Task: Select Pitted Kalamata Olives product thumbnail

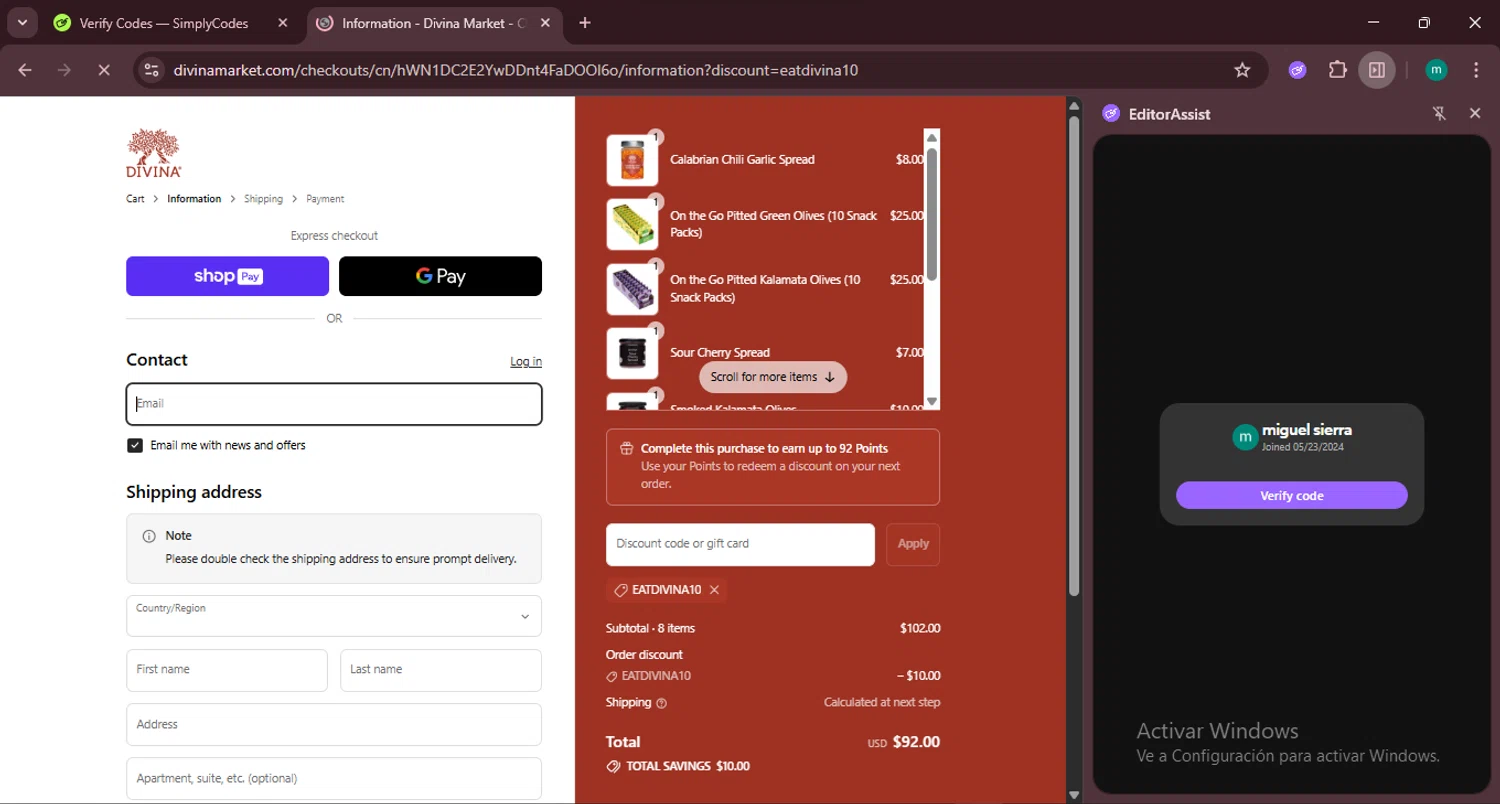Action: 632,289
